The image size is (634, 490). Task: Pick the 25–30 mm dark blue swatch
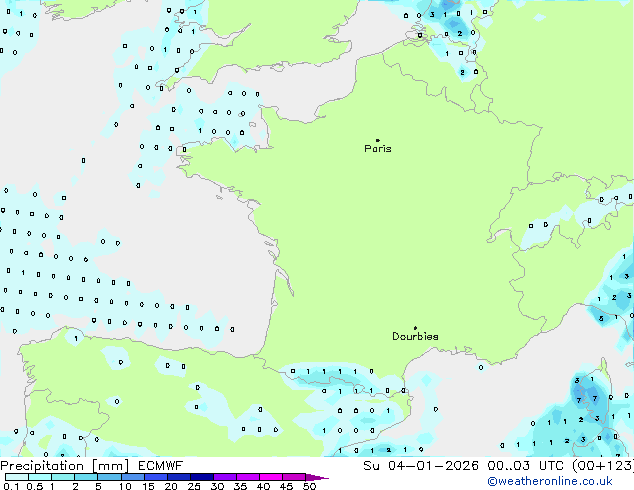[x=202, y=477]
